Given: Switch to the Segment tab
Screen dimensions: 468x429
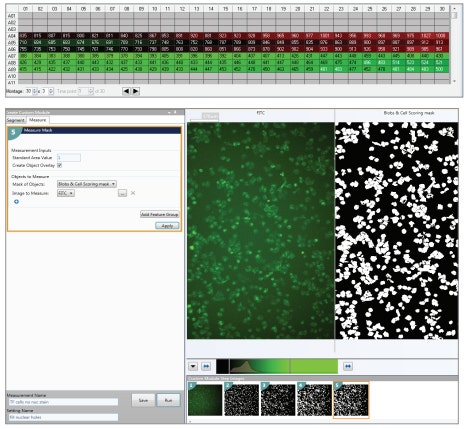Looking at the screenshot, I should 16,120.
